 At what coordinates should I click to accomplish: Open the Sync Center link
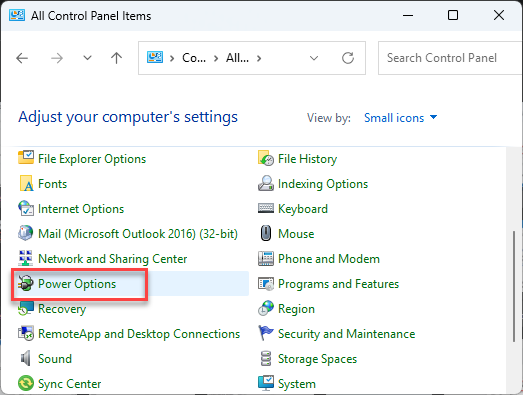69,384
